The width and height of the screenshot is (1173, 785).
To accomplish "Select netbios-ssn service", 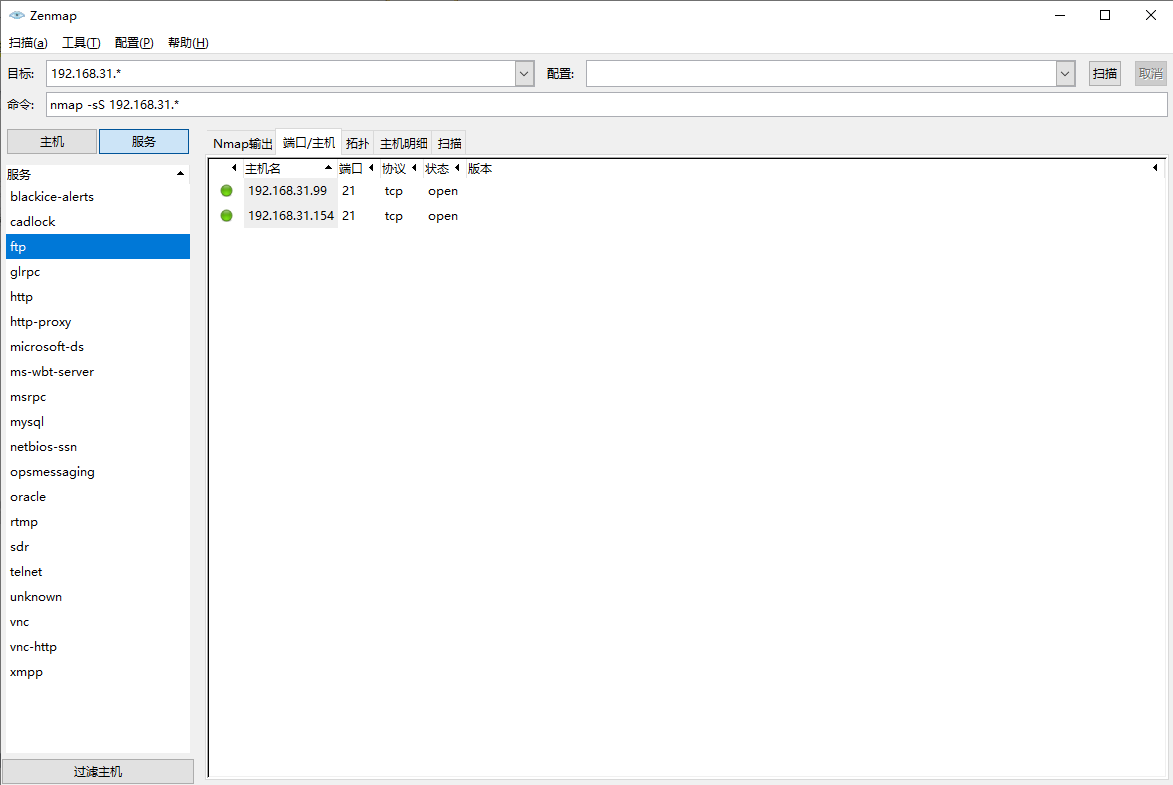I will click(x=97, y=447).
